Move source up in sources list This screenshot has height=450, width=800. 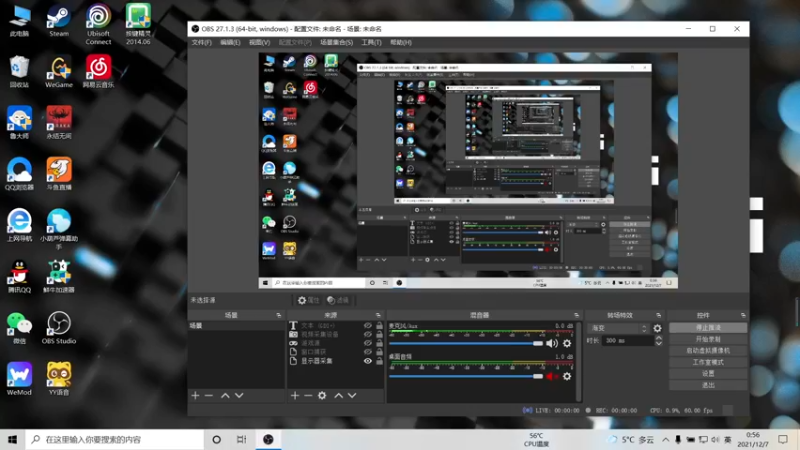(338, 395)
